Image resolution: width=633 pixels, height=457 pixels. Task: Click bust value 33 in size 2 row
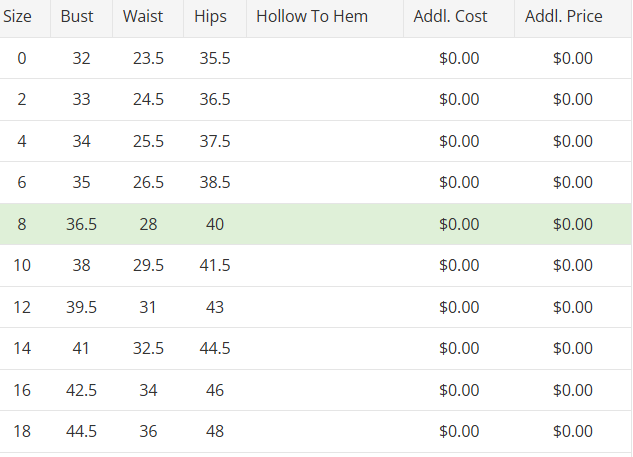click(81, 100)
